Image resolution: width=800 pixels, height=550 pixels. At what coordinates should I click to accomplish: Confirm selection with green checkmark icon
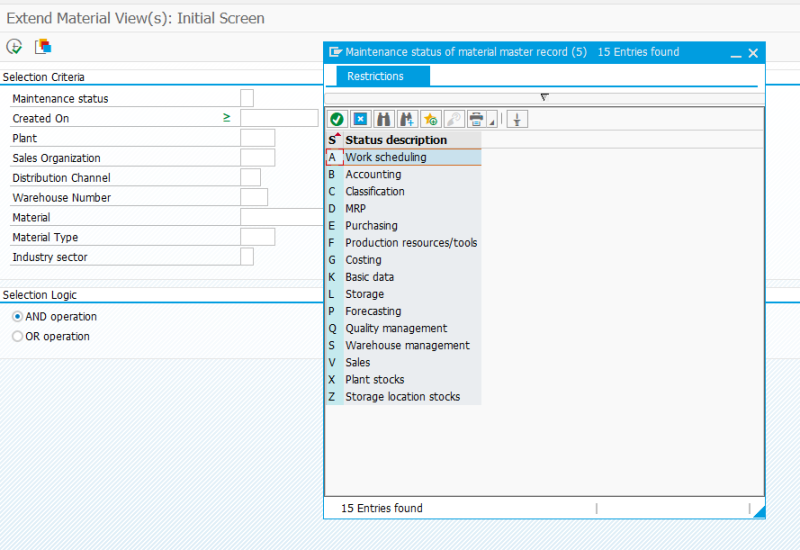point(337,119)
